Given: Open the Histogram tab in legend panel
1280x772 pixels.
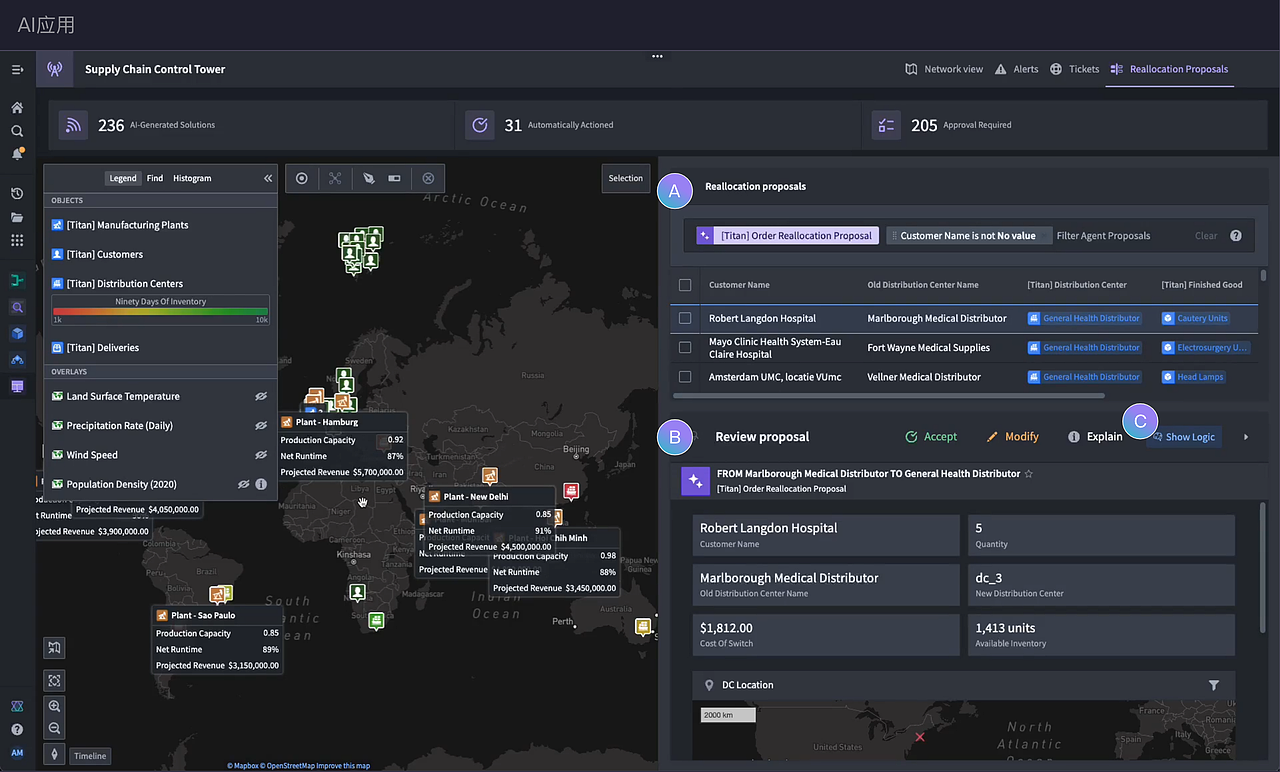Looking at the screenshot, I should point(192,178).
